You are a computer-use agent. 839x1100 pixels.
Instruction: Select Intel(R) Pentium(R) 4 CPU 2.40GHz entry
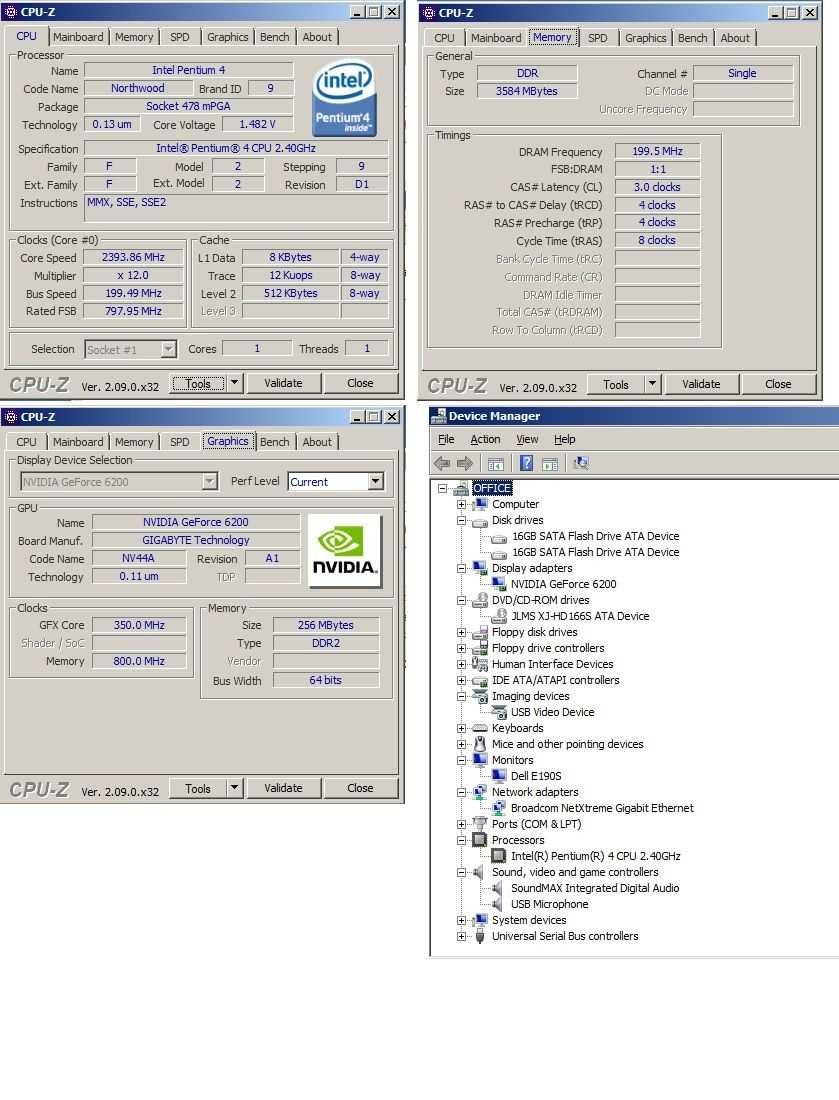(596, 856)
